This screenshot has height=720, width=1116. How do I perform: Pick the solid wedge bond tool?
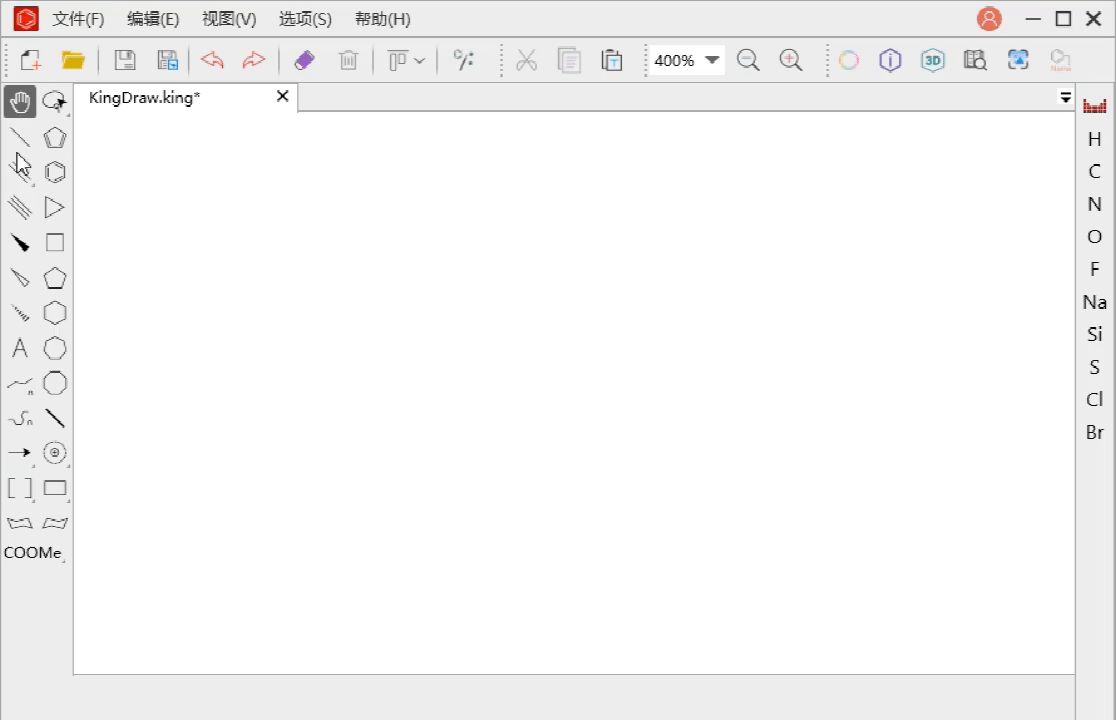click(20, 243)
